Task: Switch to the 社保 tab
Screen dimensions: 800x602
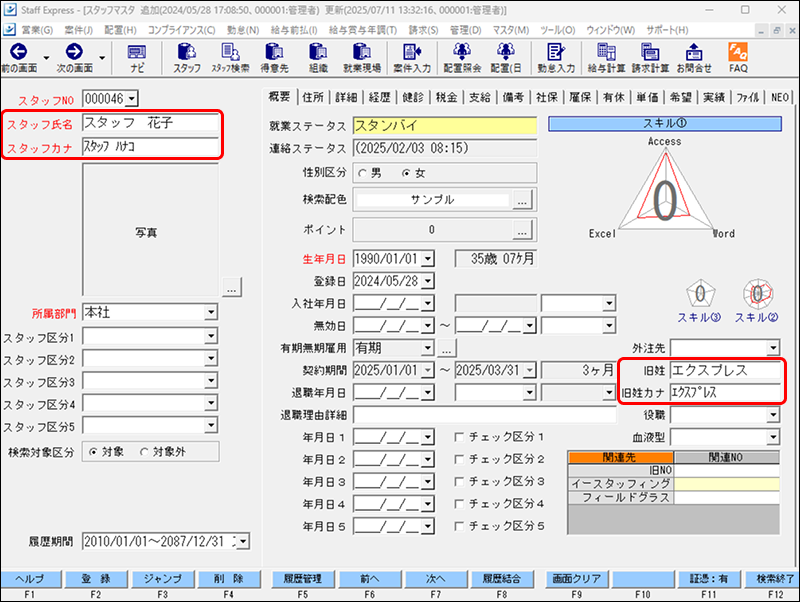Action: tap(547, 97)
